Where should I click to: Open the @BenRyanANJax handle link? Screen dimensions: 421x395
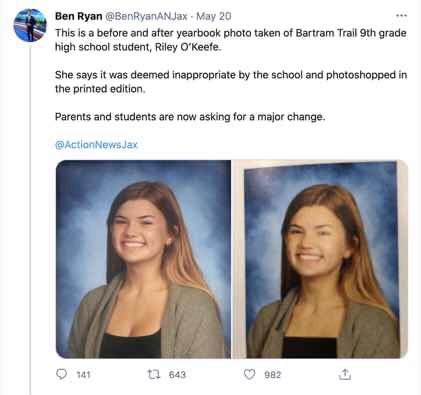point(146,16)
